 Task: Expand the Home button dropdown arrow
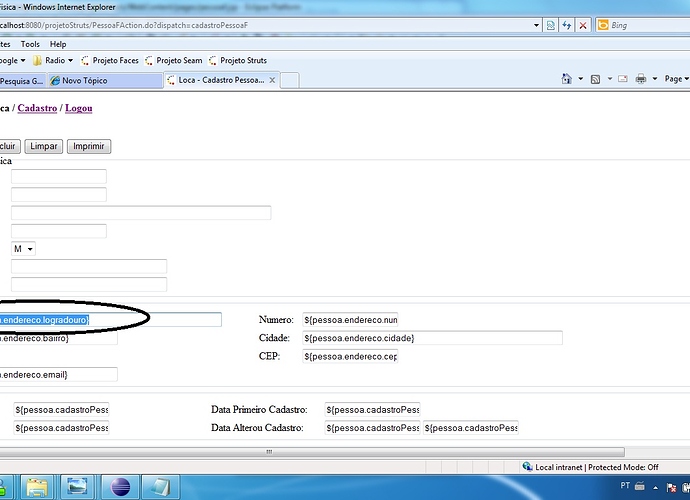coord(580,79)
